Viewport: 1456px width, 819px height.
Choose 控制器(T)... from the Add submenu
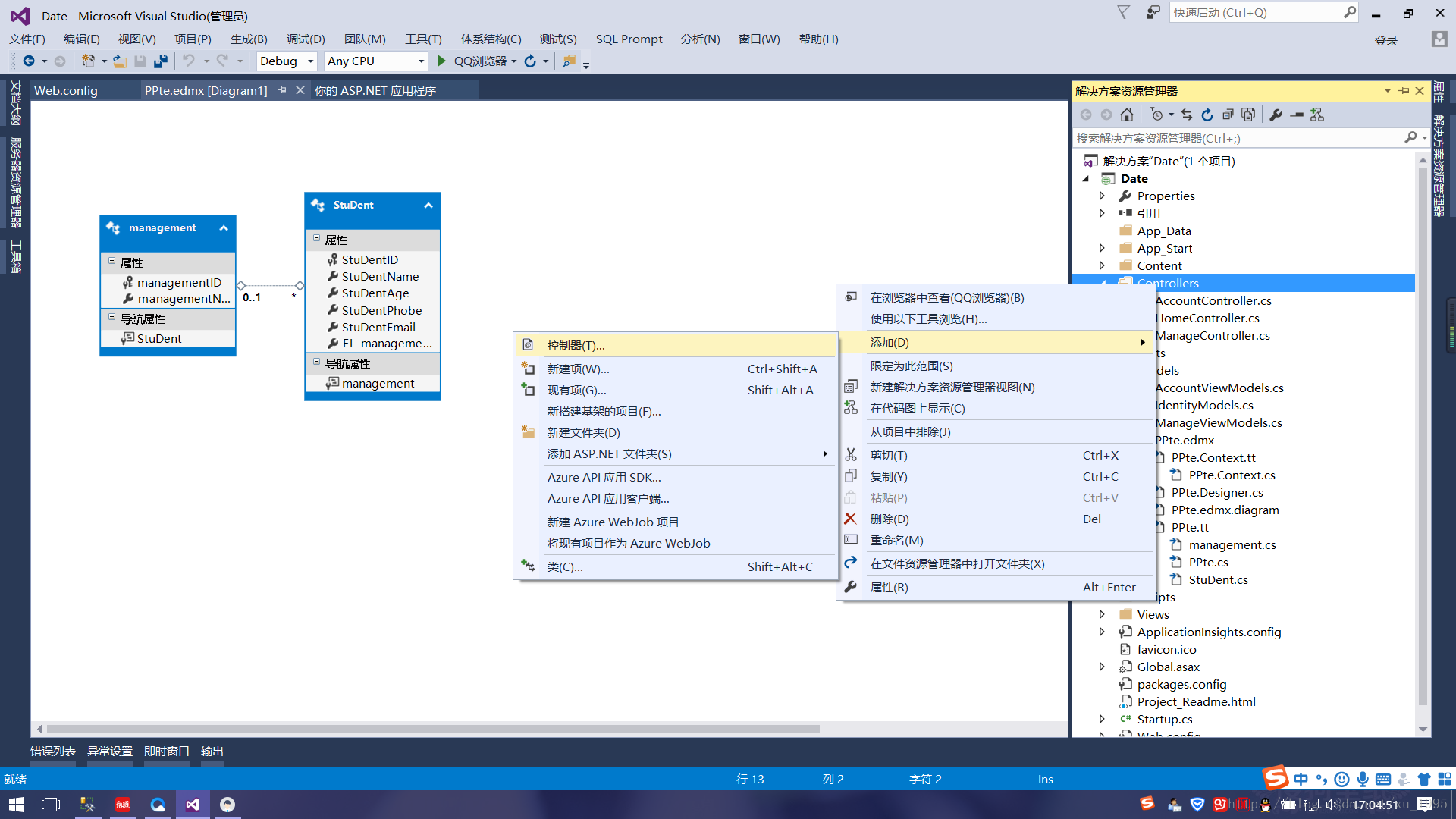[x=576, y=346]
